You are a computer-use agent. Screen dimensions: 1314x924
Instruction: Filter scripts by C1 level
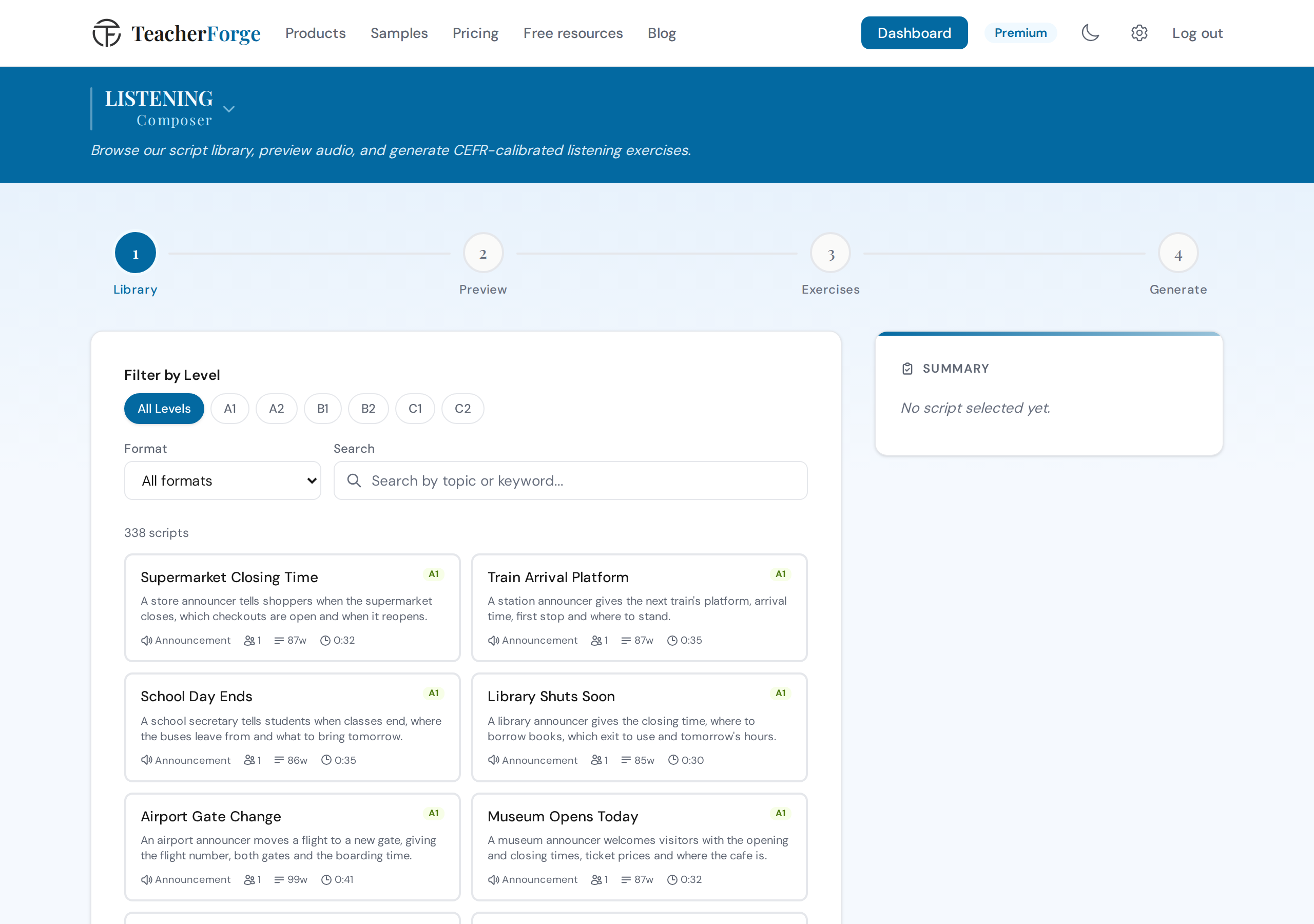pyautogui.click(x=415, y=408)
